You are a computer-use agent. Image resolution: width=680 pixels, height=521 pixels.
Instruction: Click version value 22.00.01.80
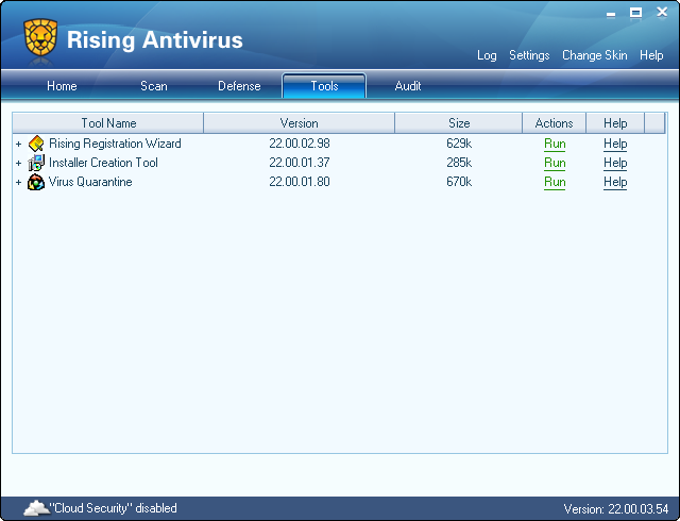coord(299,182)
